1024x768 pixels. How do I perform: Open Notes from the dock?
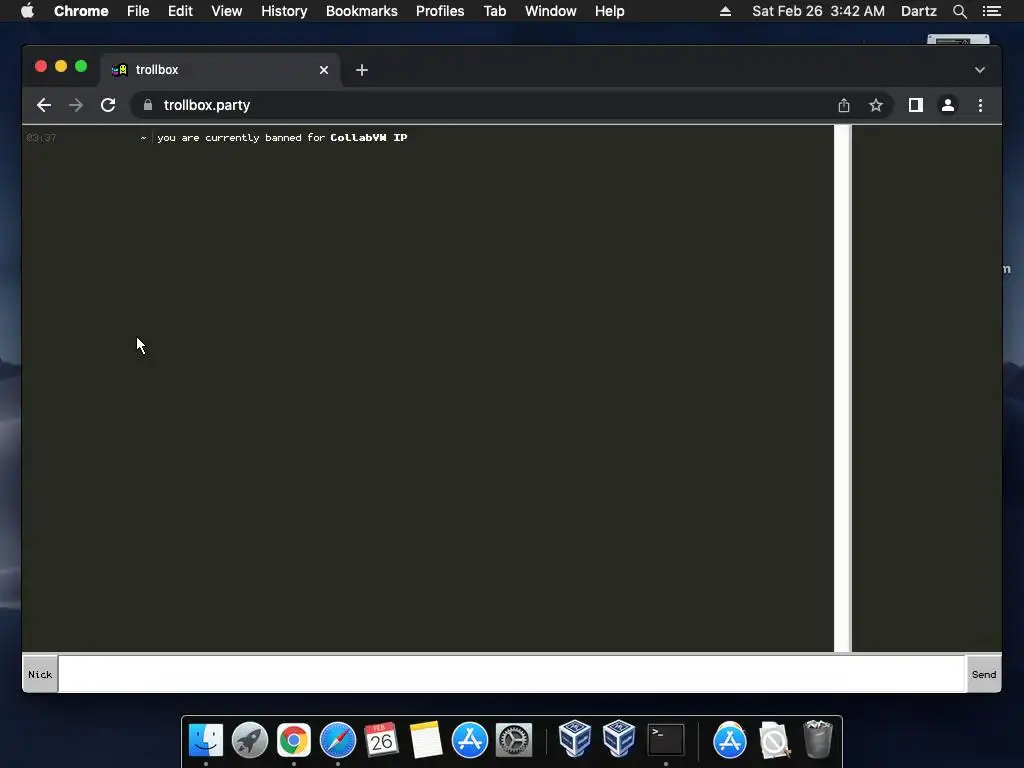point(426,741)
